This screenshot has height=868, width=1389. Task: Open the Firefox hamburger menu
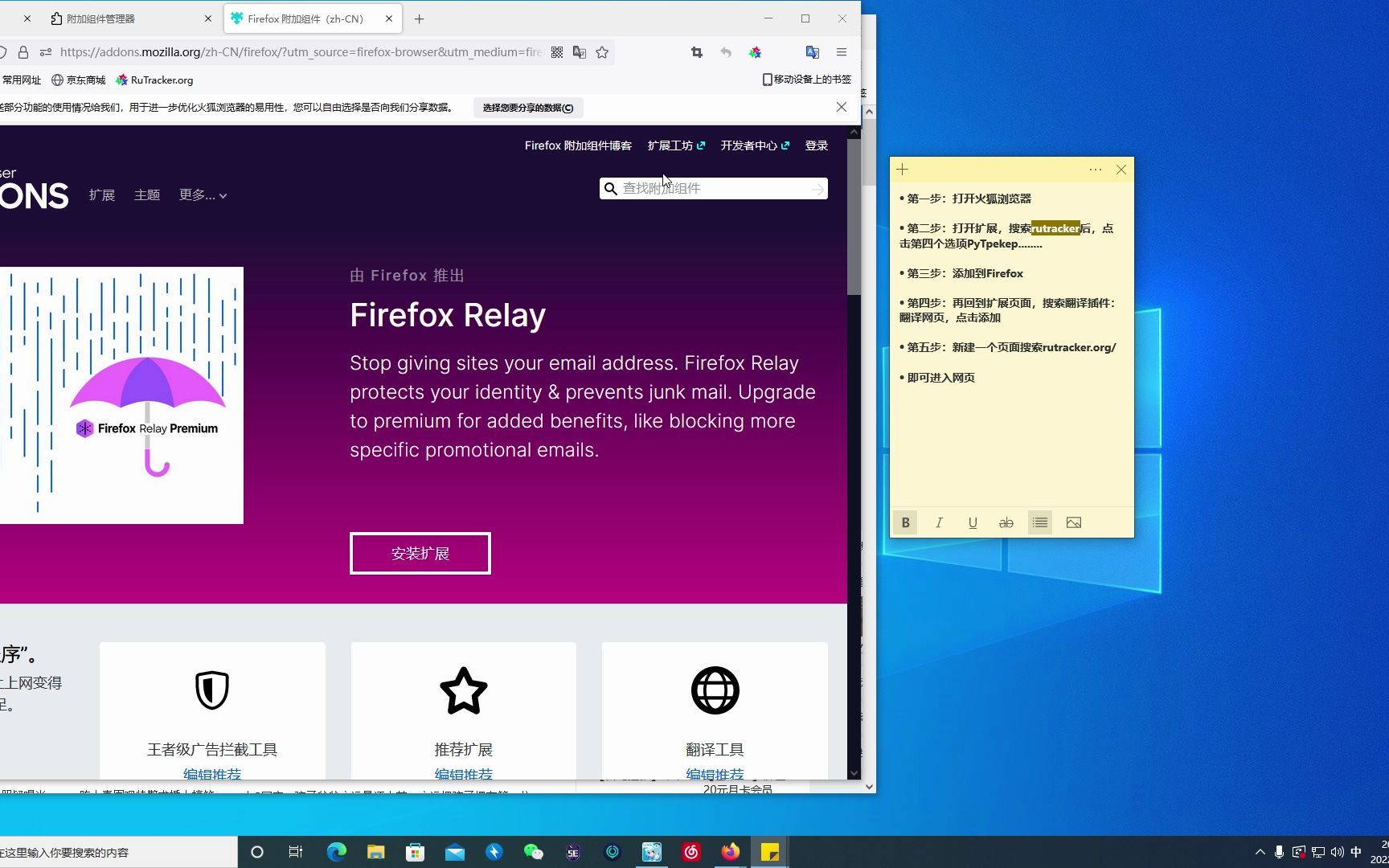tap(842, 52)
